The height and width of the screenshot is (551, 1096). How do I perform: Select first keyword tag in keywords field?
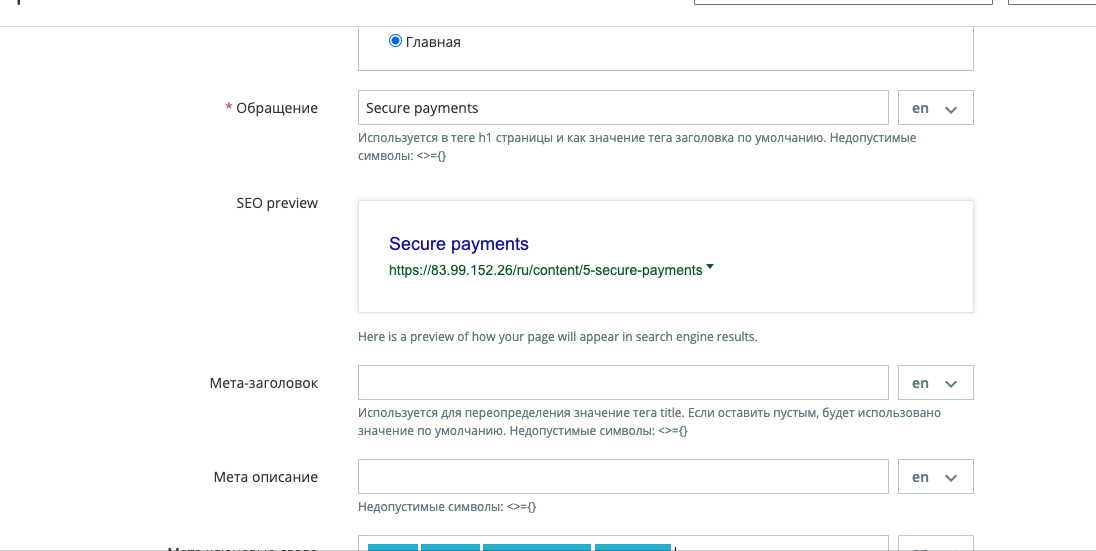coord(393,546)
